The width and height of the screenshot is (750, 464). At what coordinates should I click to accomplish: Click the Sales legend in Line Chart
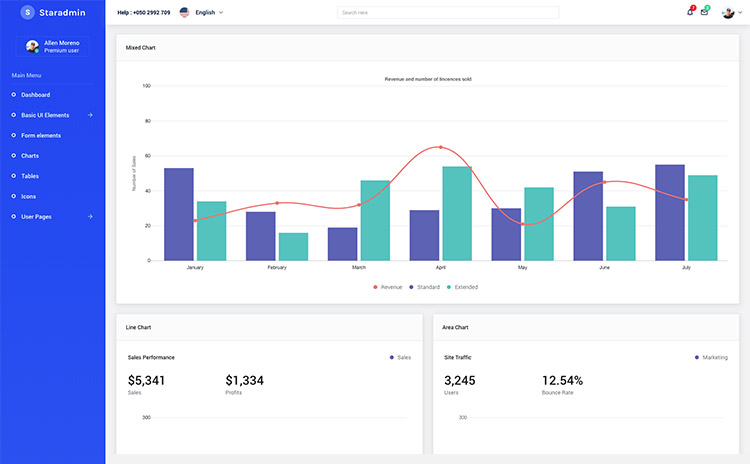tap(400, 357)
